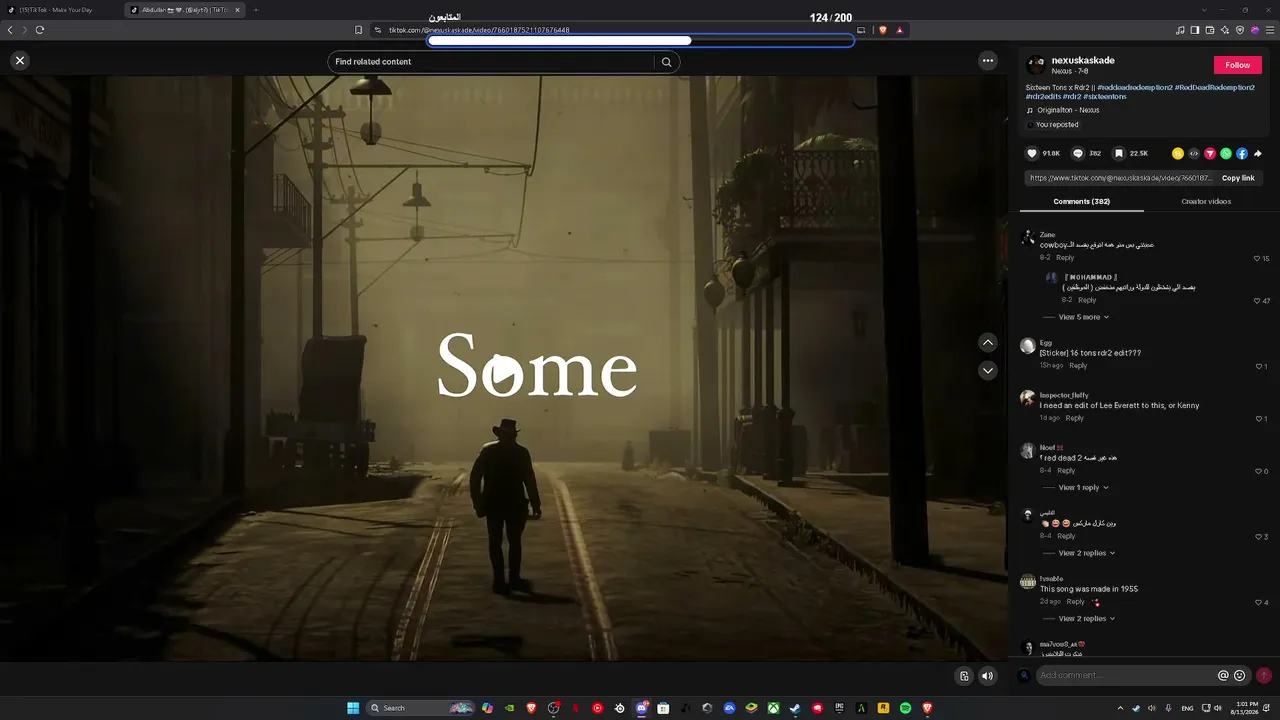Switch to the Comments (382) tab
The image size is (1280, 720).
(1081, 202)
